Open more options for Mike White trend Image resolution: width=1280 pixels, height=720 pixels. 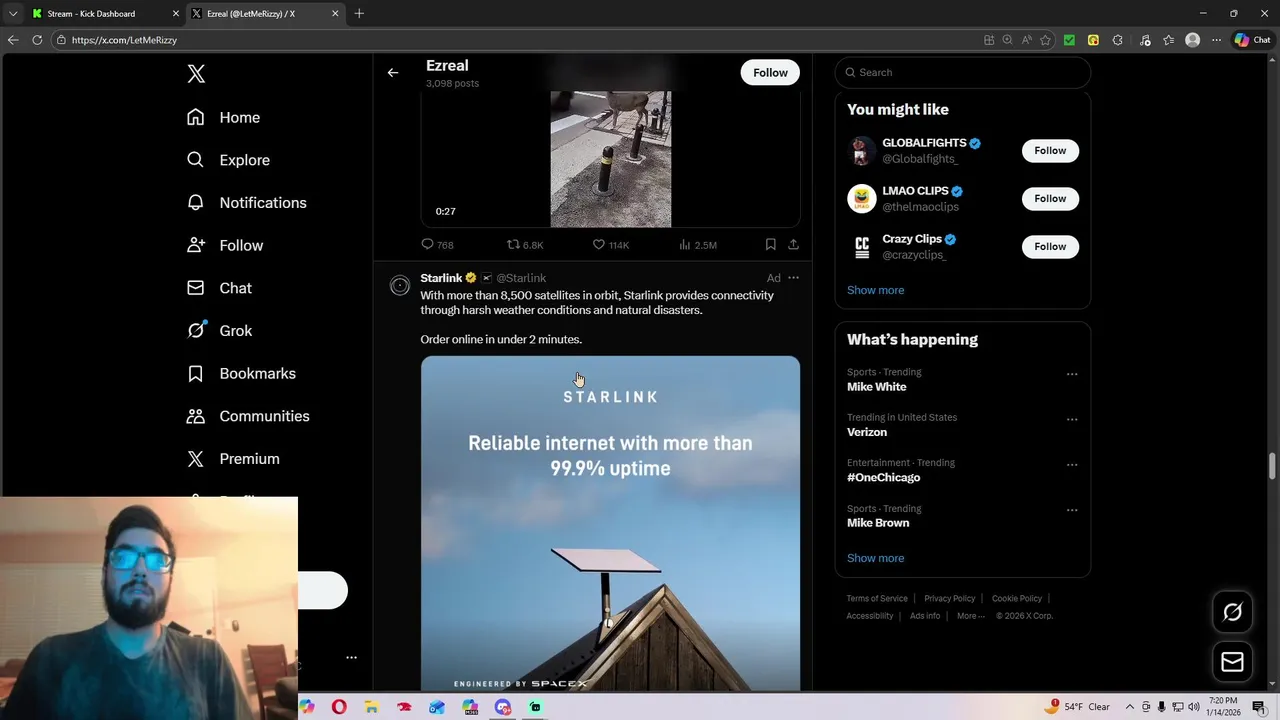tap(1072, 374)
